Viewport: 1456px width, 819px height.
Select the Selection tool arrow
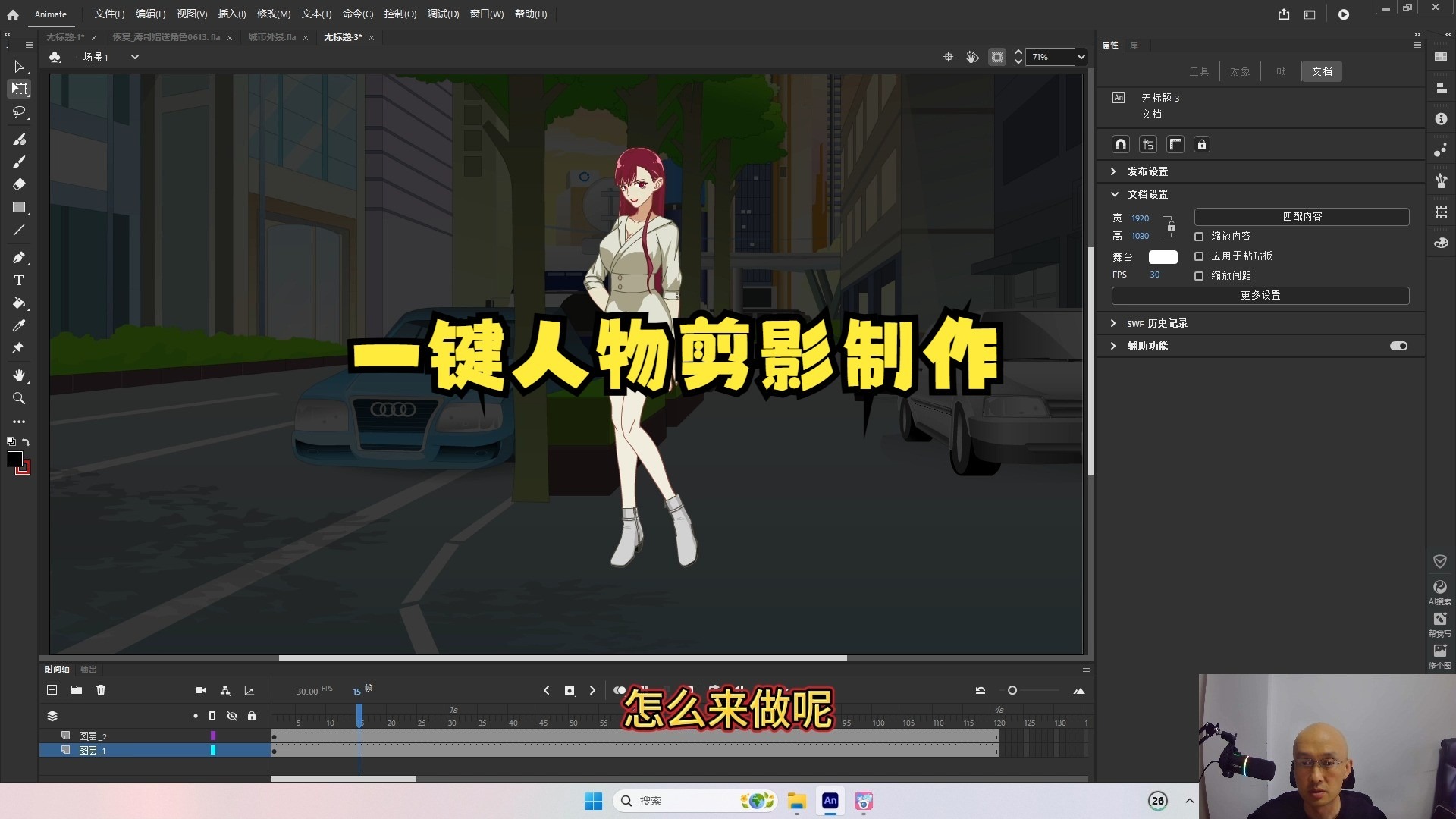pos(19,67)
